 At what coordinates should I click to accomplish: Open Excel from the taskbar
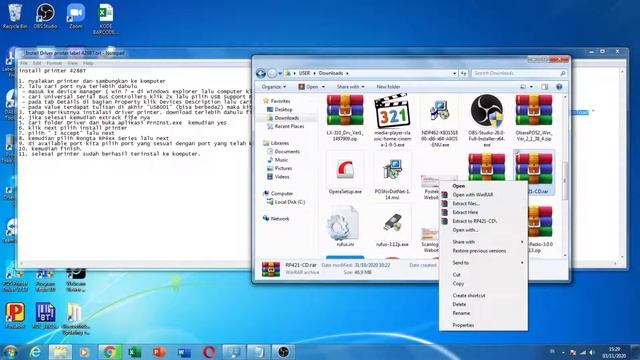(134, 352)
